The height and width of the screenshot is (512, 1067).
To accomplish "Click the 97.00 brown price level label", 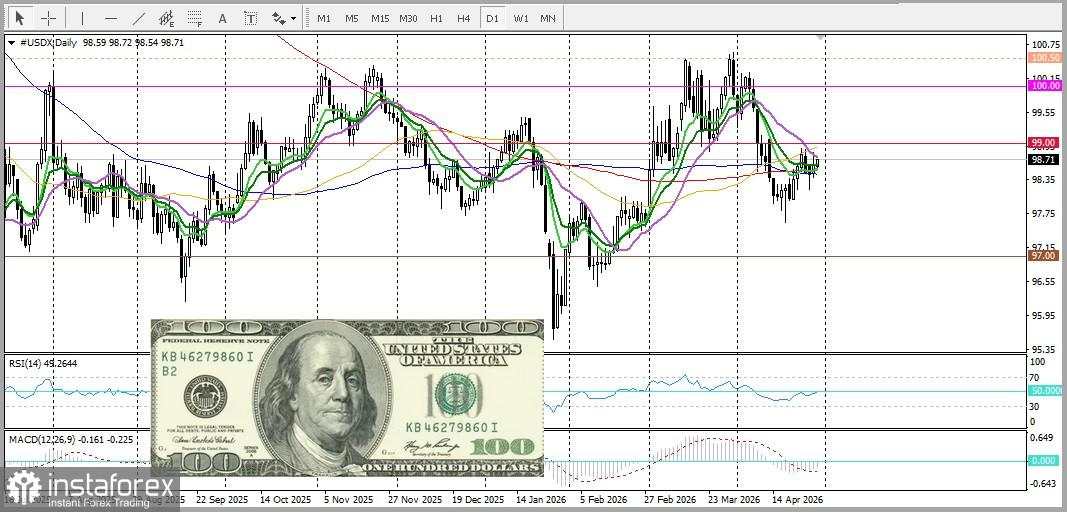I will (x=1045, y=255).
